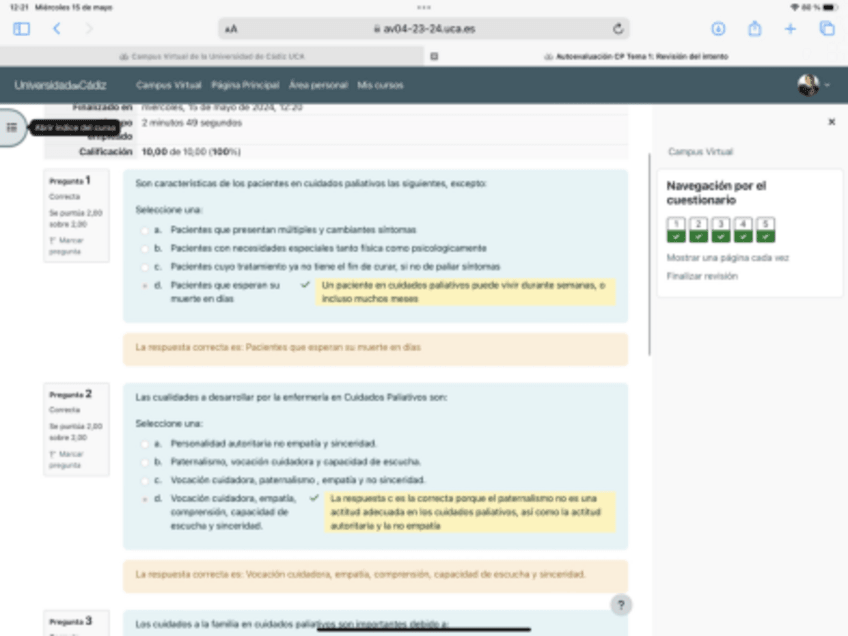The height and width of the screenshot is (636, 848).
Task: Select option a Personalidad autoritaria no empatía
Action: click(x=144, y=444)
